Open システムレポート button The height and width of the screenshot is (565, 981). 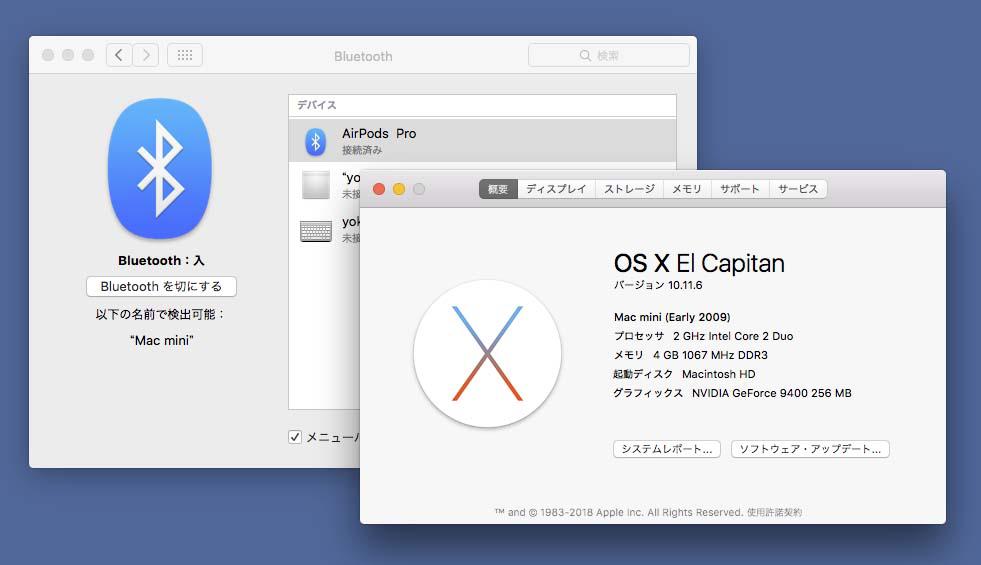[x=667, y=449]
